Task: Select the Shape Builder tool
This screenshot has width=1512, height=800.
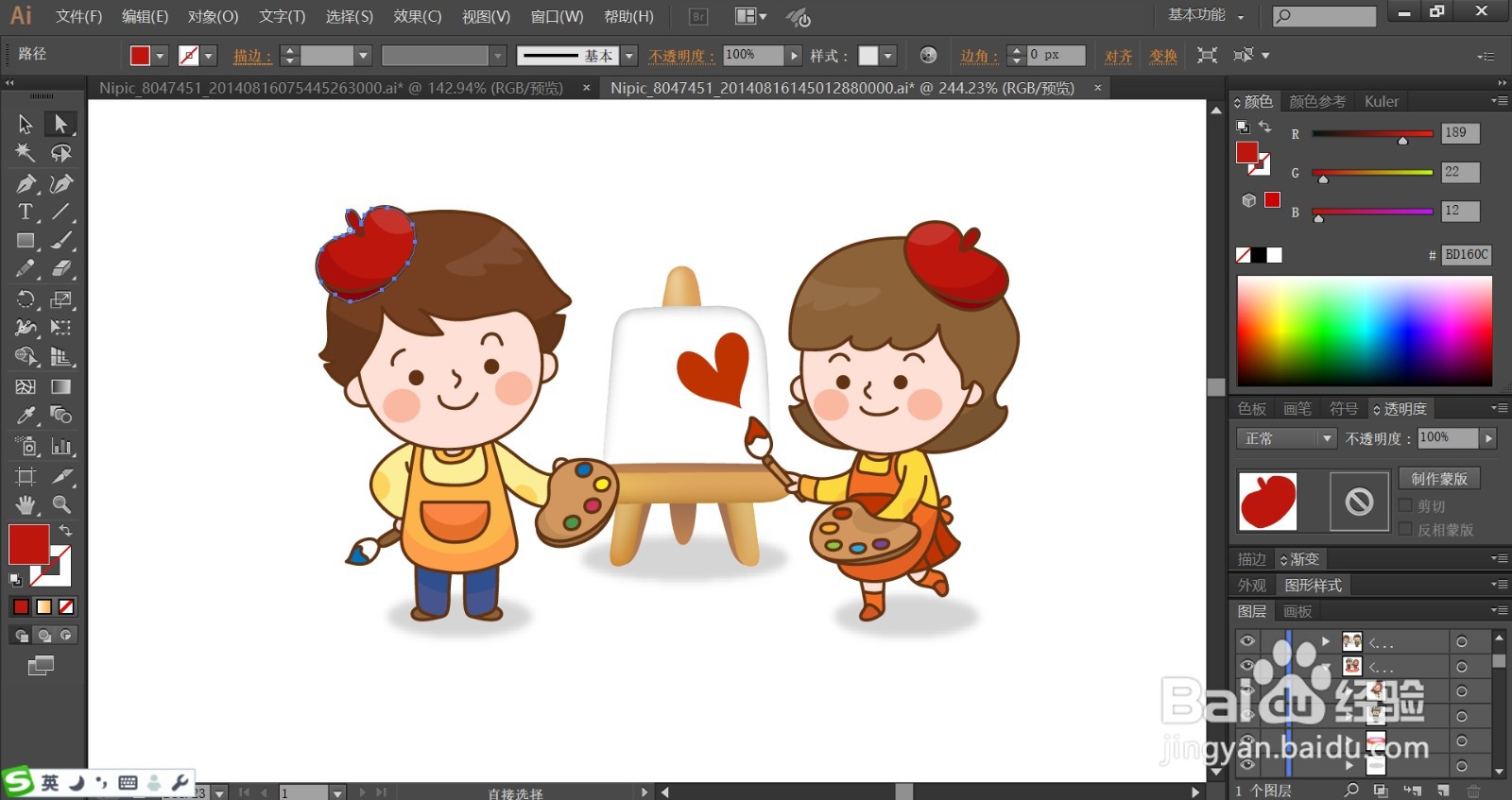Action: click(26, 357)
